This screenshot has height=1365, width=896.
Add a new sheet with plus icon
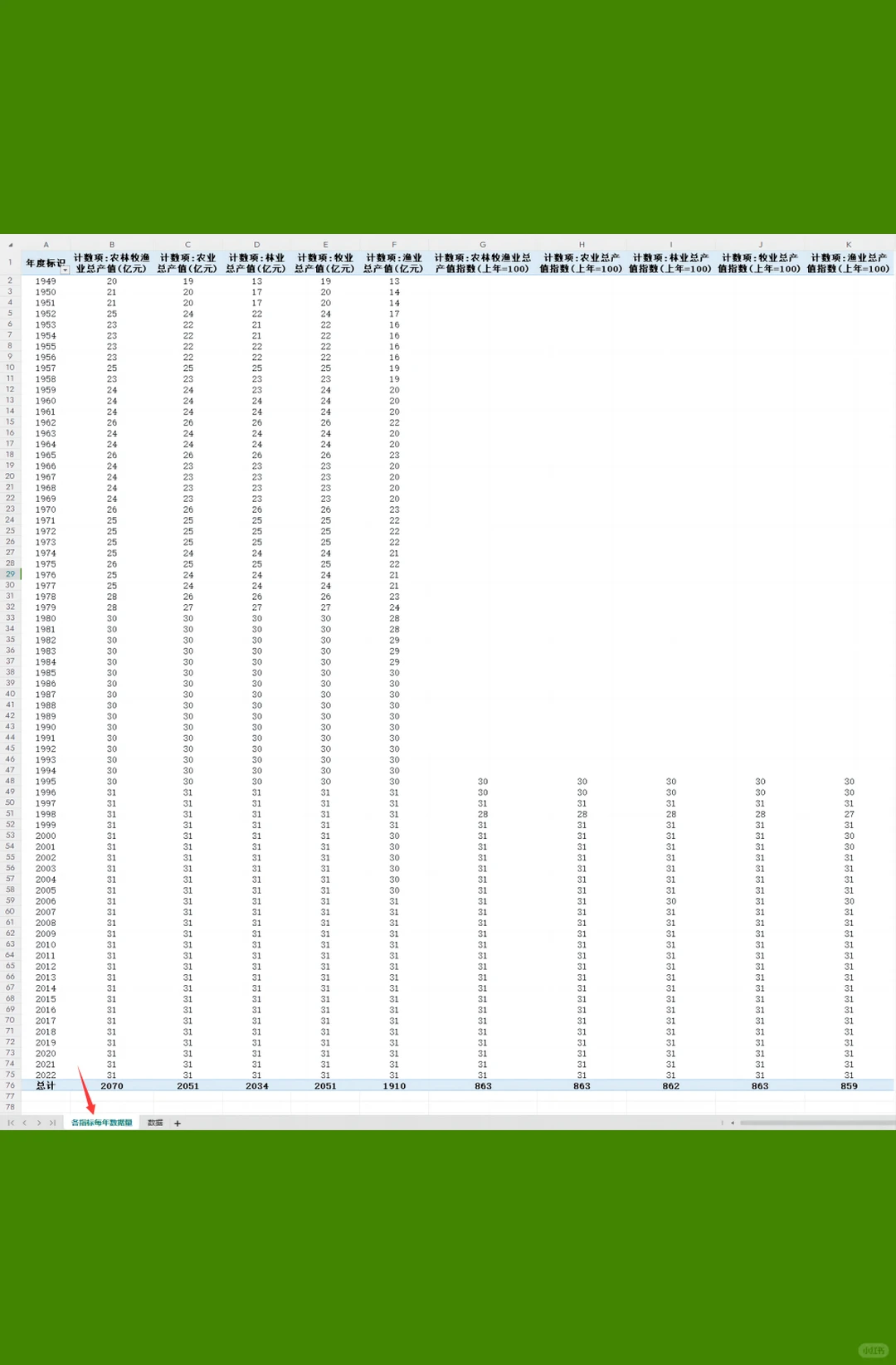pyautogui.click(x=177, y=1123)
